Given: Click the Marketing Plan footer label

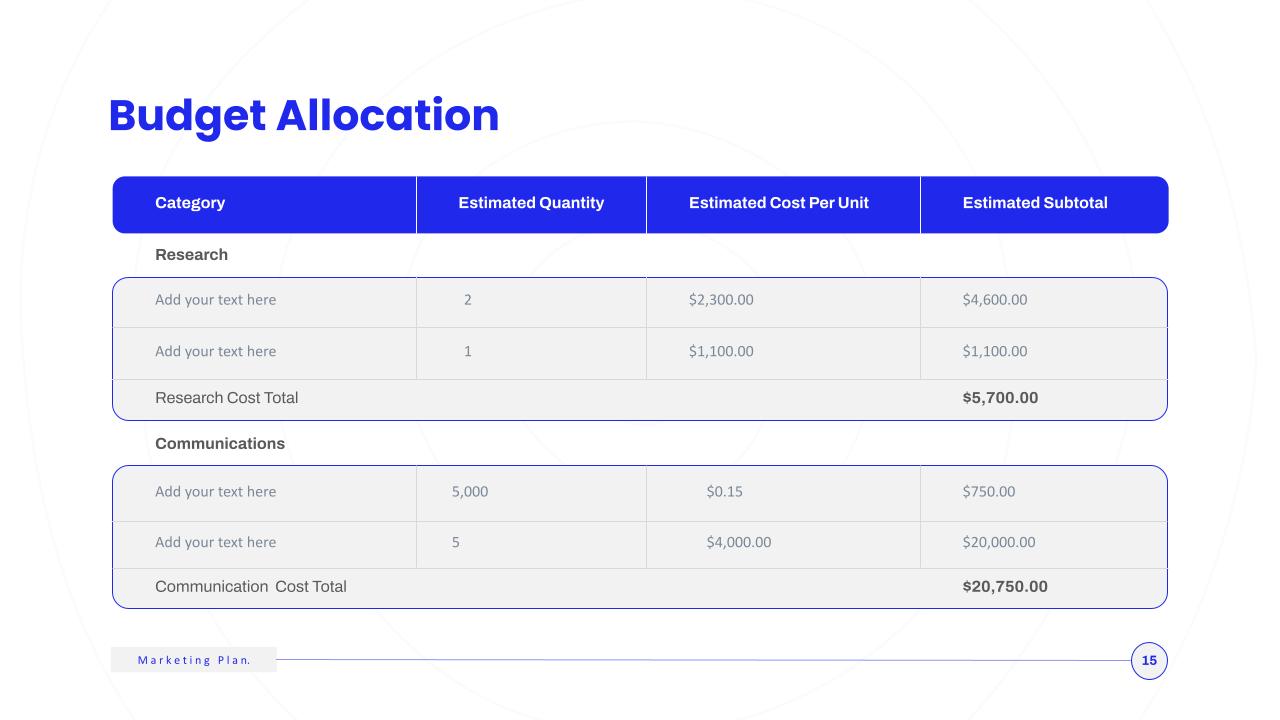Looking at the screenshot, I should [x=194, y=660].
